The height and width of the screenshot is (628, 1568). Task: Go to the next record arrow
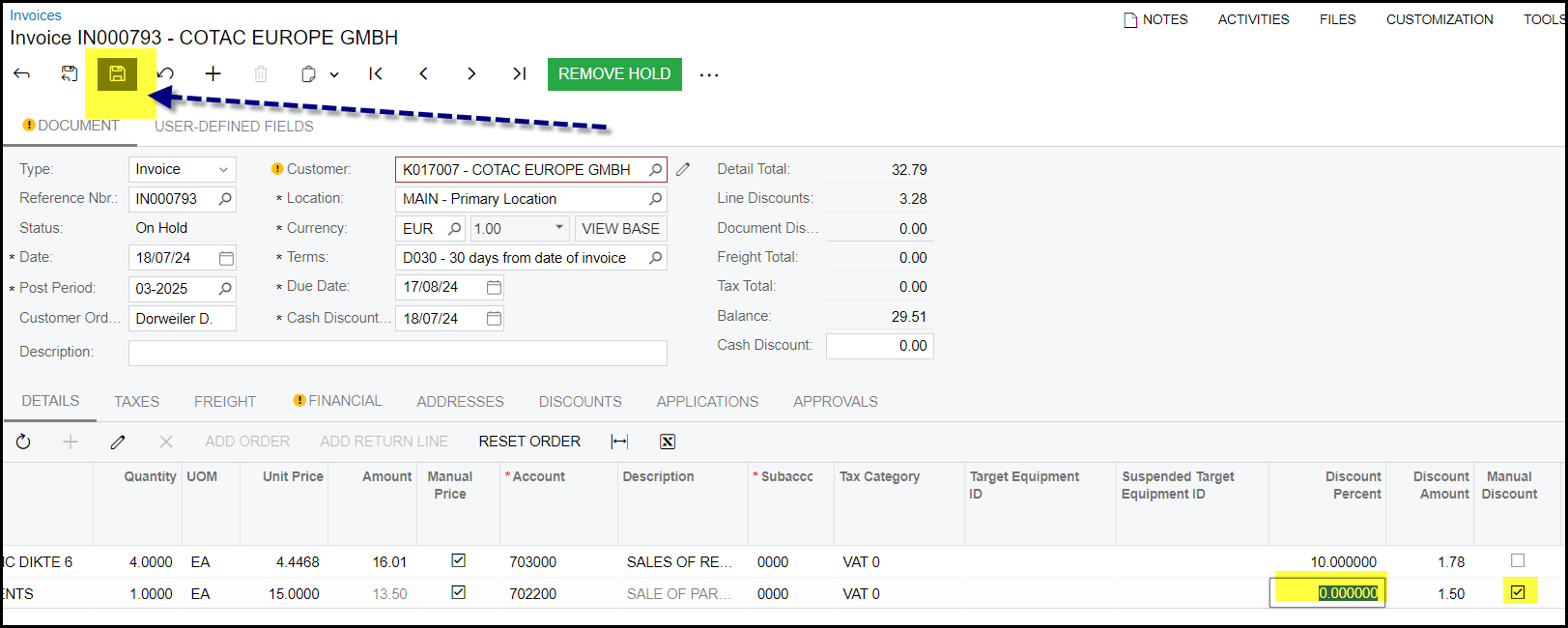pyautogui.click(x=471, y=74)
